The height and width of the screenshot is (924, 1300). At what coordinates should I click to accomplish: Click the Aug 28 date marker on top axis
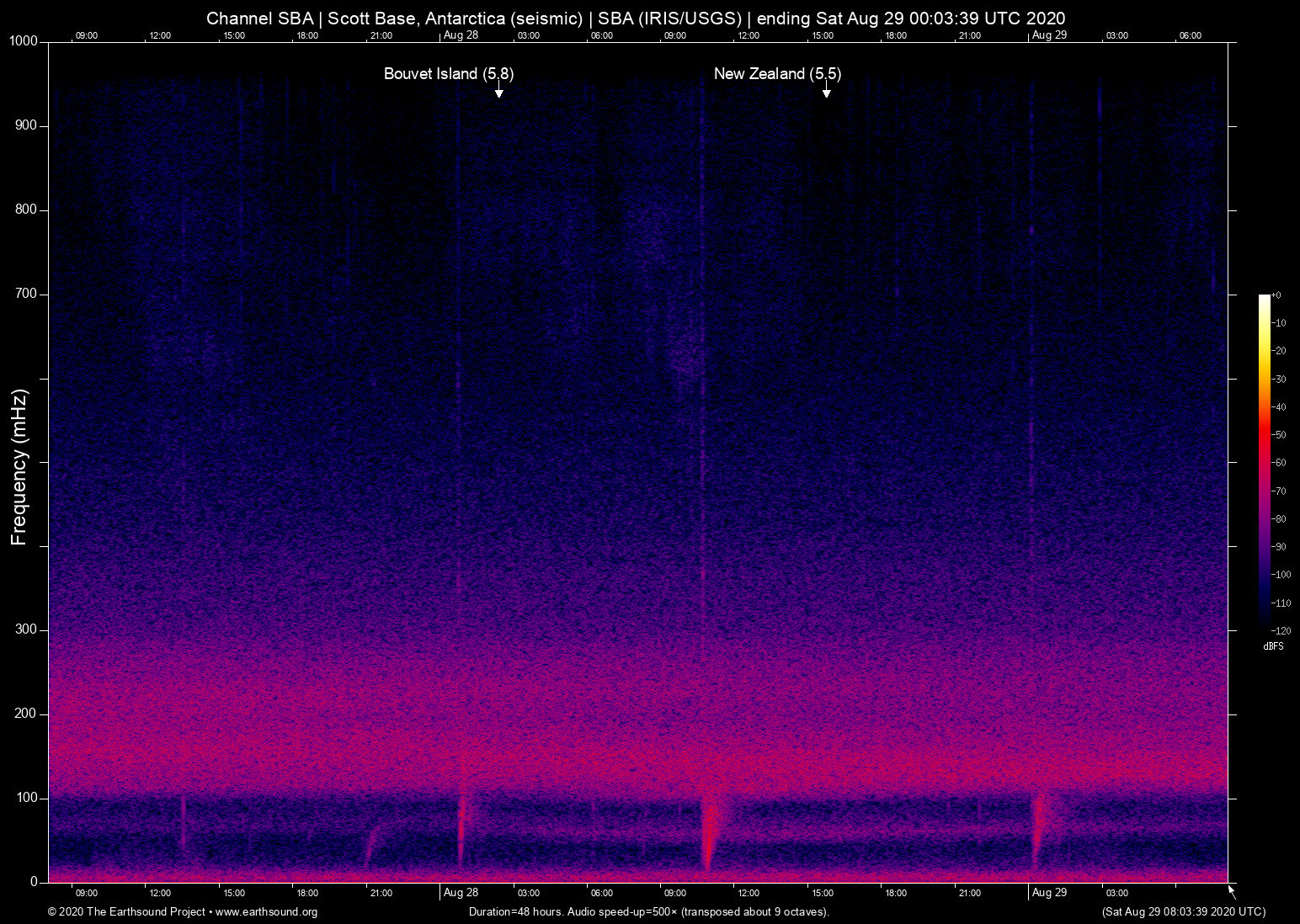click(461, 35)
